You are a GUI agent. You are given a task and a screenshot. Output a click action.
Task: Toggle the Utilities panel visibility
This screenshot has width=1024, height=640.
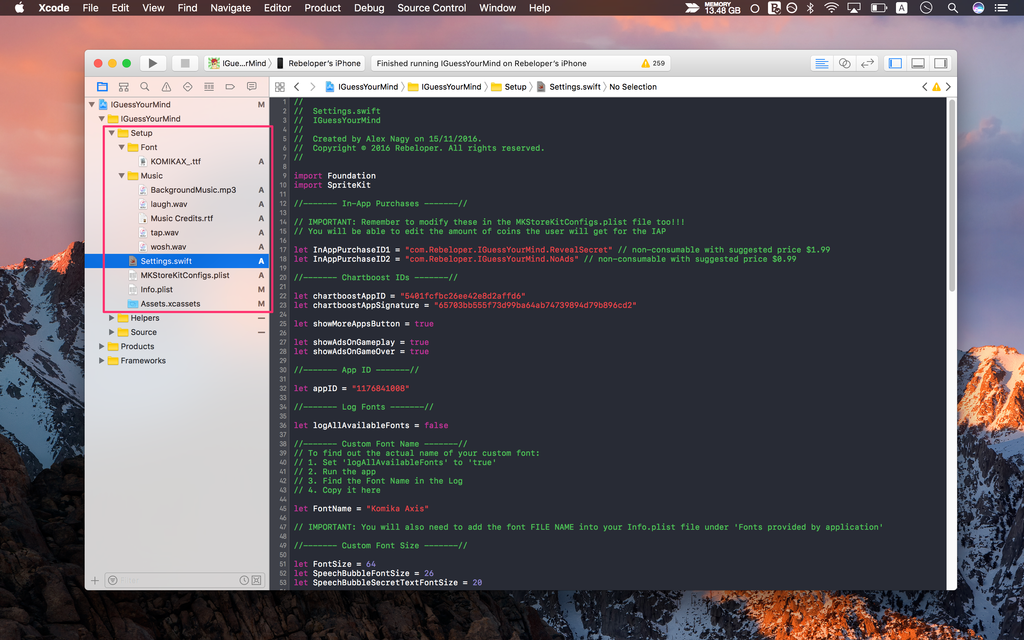tap(940, 63)
